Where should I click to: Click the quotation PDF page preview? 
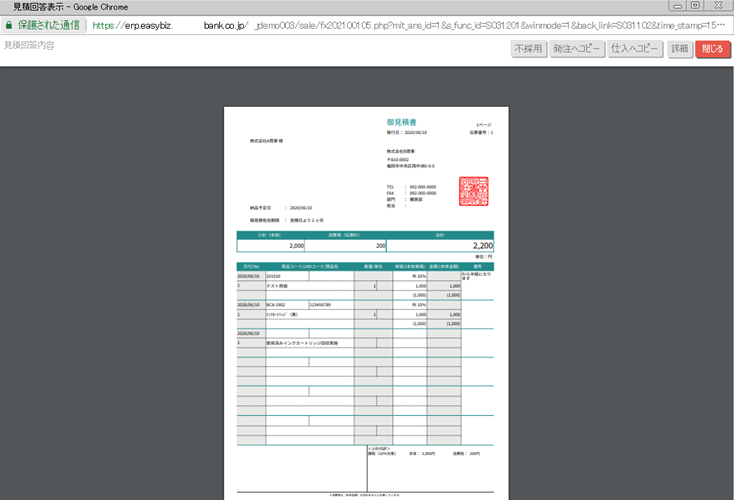point(366,303)
